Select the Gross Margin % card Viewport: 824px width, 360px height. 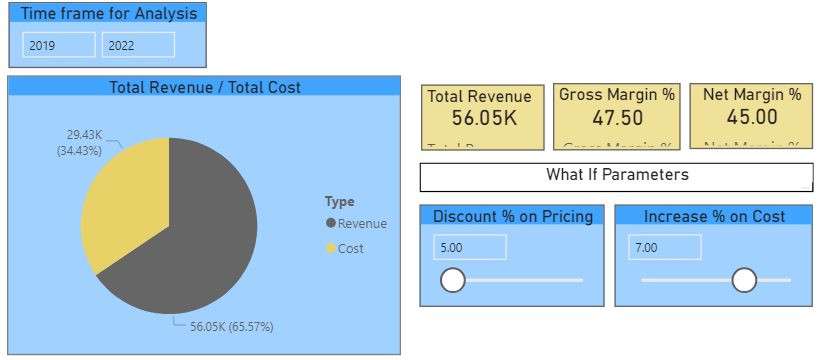[617, 116]
